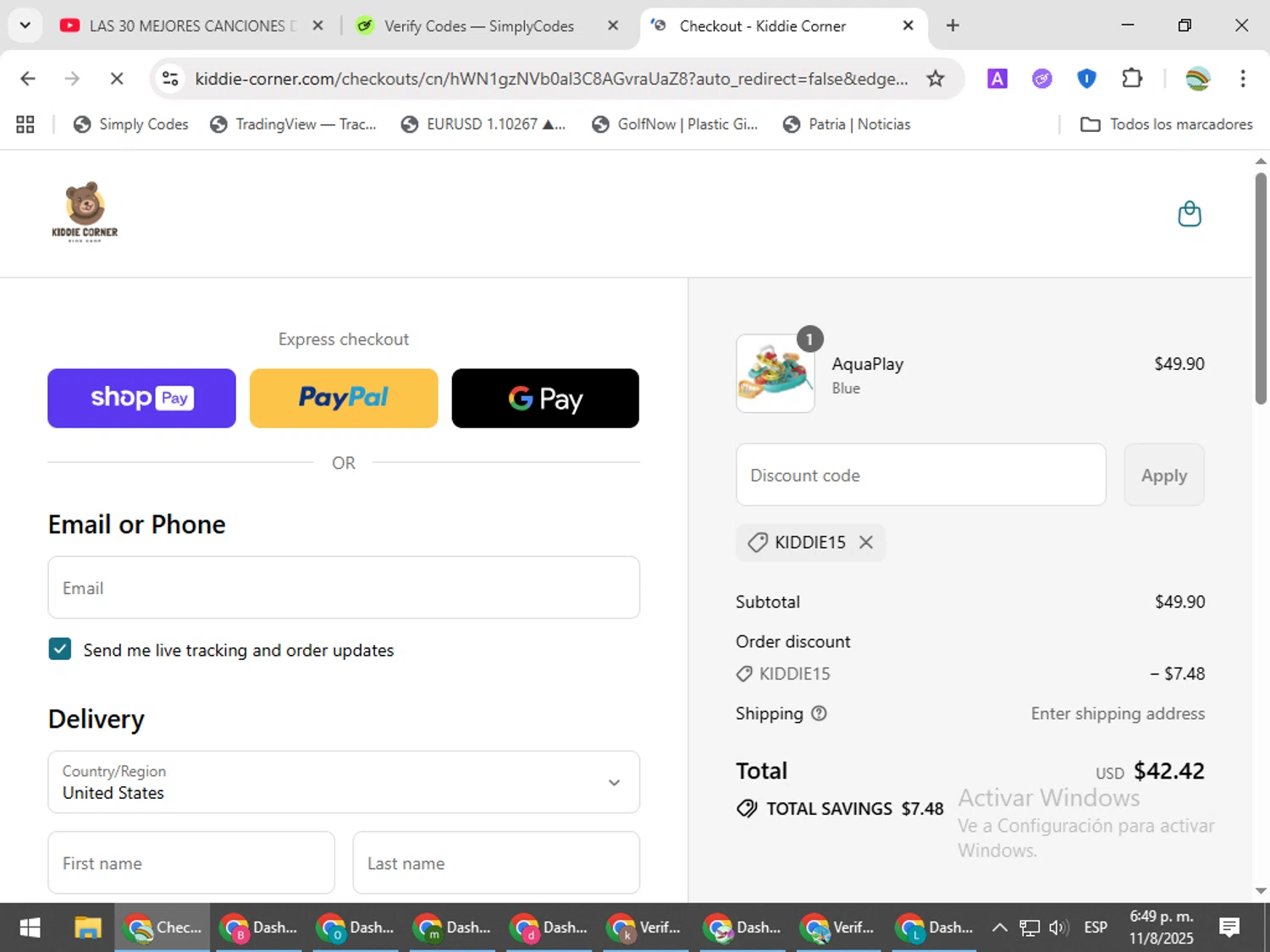1270x952 pixels.
Task: Open the site information icon in address bar
Action: 170,79
